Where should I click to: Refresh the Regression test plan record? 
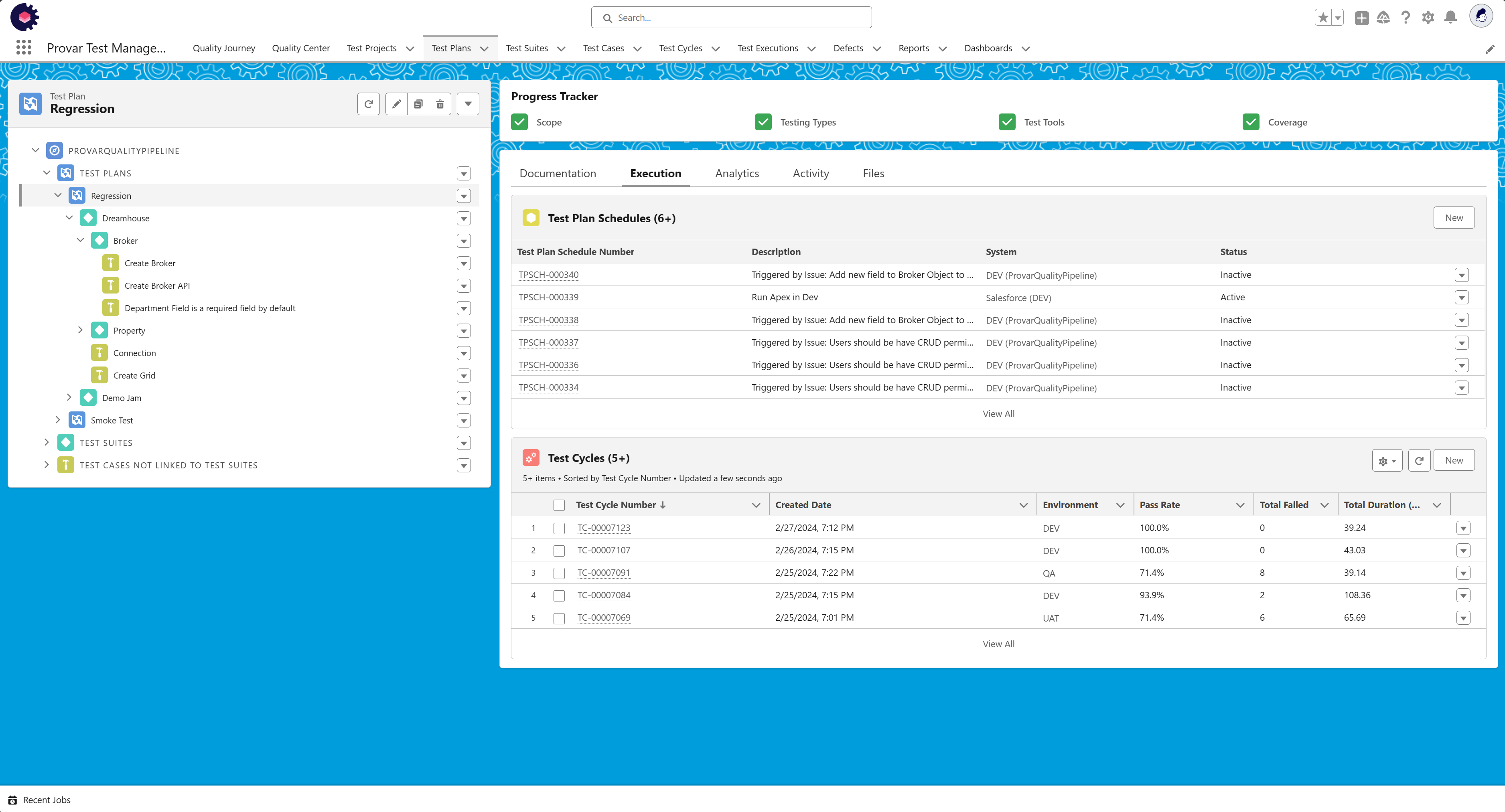(368, 103)
